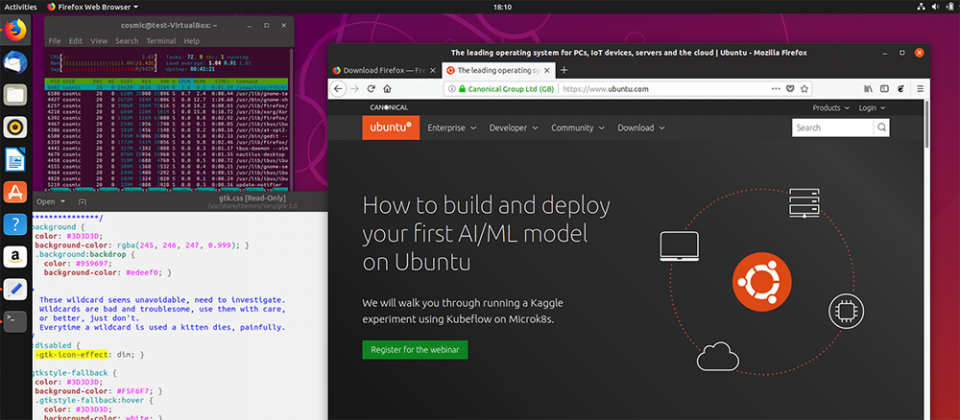
Task: Click Register for the webinar button
Action: pyautogui.click(x=414, y=350)
